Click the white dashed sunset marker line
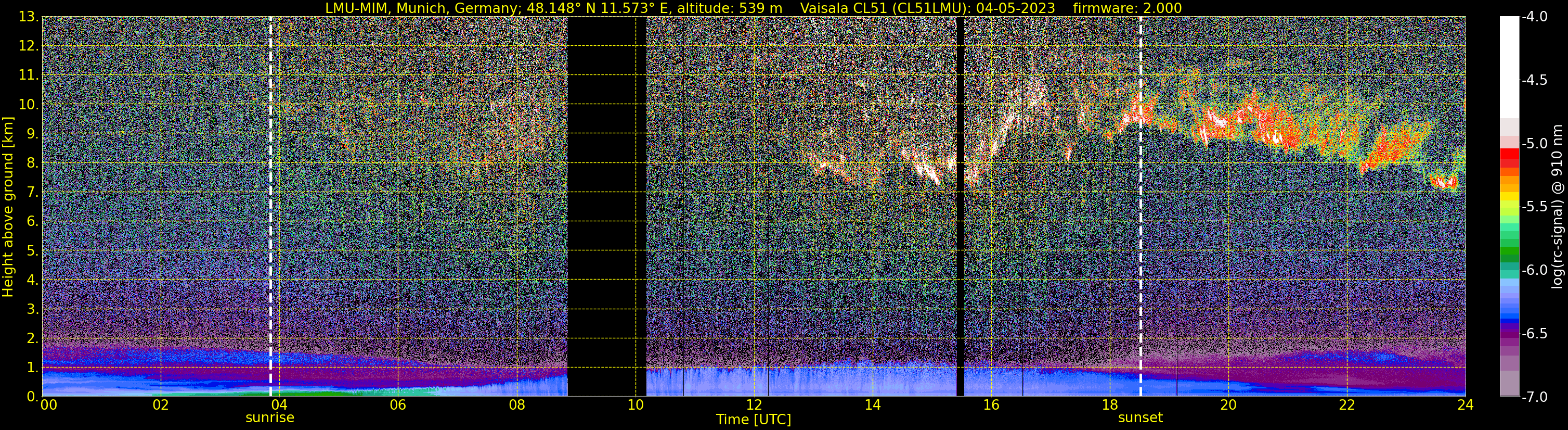Screen dimensions: 1568x430 [x=1140, y=206]
